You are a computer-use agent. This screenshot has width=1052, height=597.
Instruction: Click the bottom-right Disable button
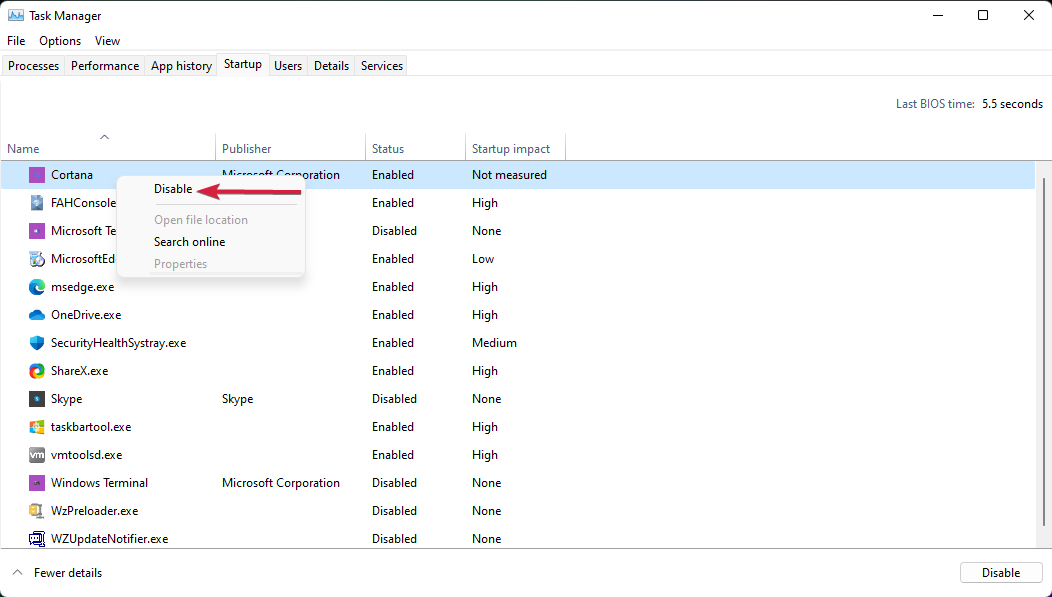tap(1000, 573)
